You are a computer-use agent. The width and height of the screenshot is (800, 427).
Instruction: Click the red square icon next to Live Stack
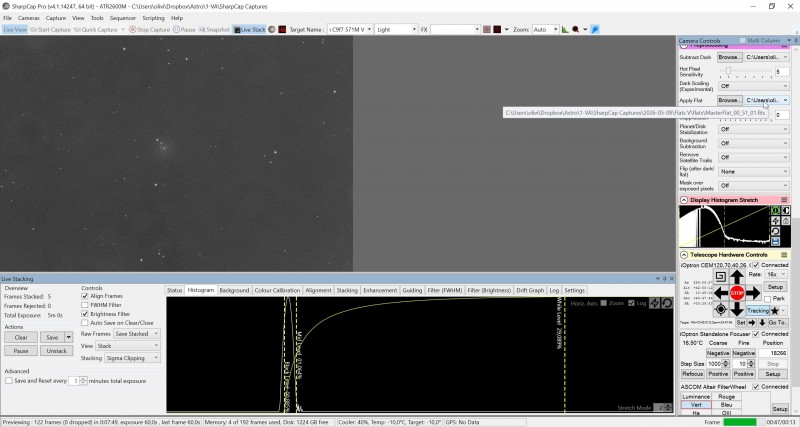pos(282,30)
